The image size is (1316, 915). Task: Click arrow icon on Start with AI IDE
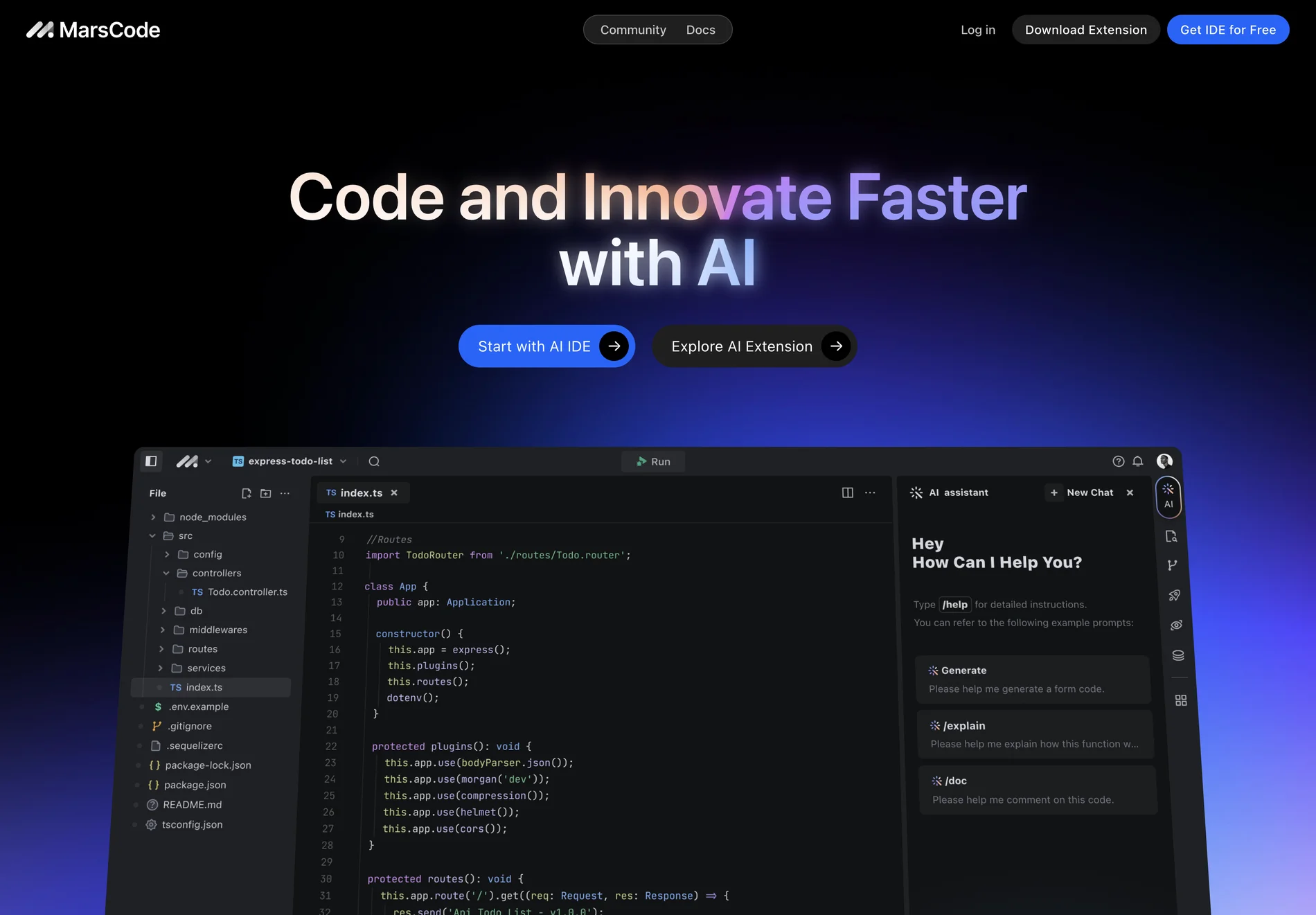coord(614,346)
